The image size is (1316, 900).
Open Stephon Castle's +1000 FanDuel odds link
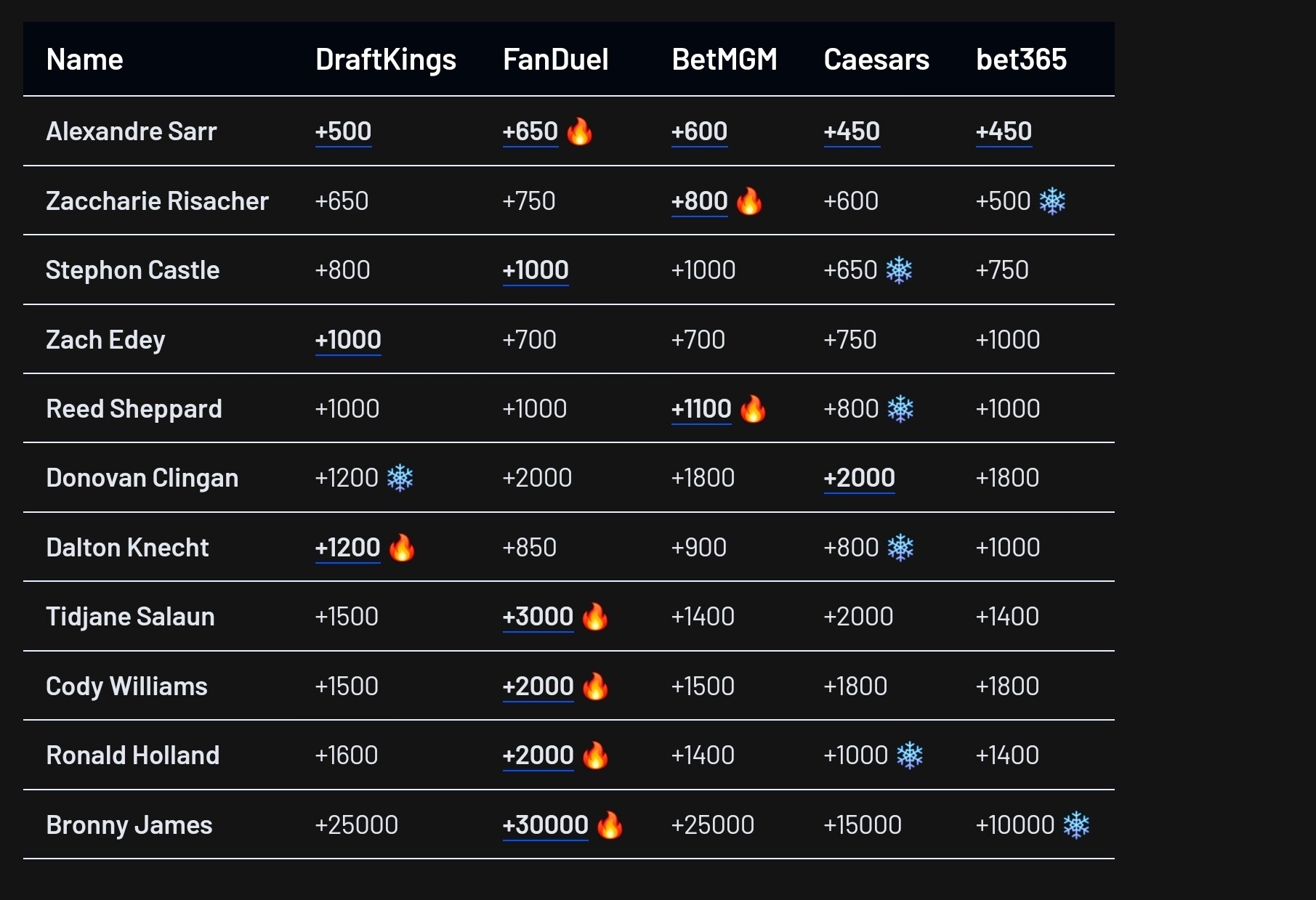pyautogui.click(x=536, y=270)
